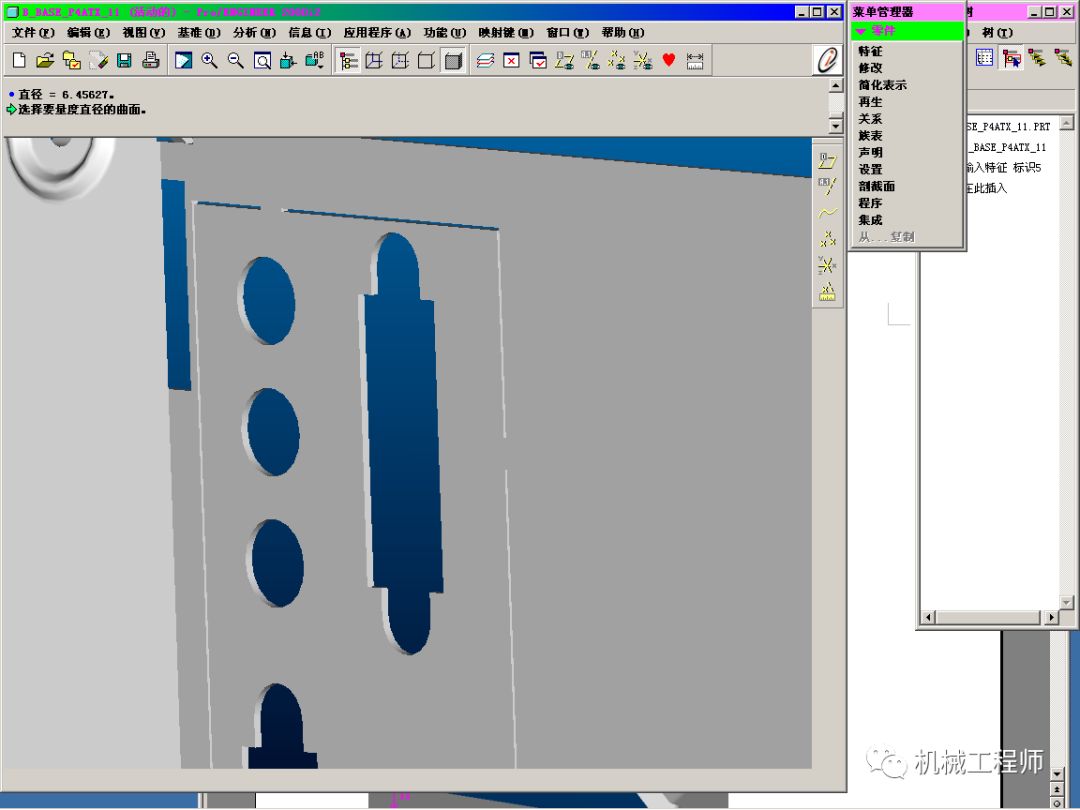1080x810 pixels.
Task: Click the PTC info logo icon
Action: click(827, 60)
